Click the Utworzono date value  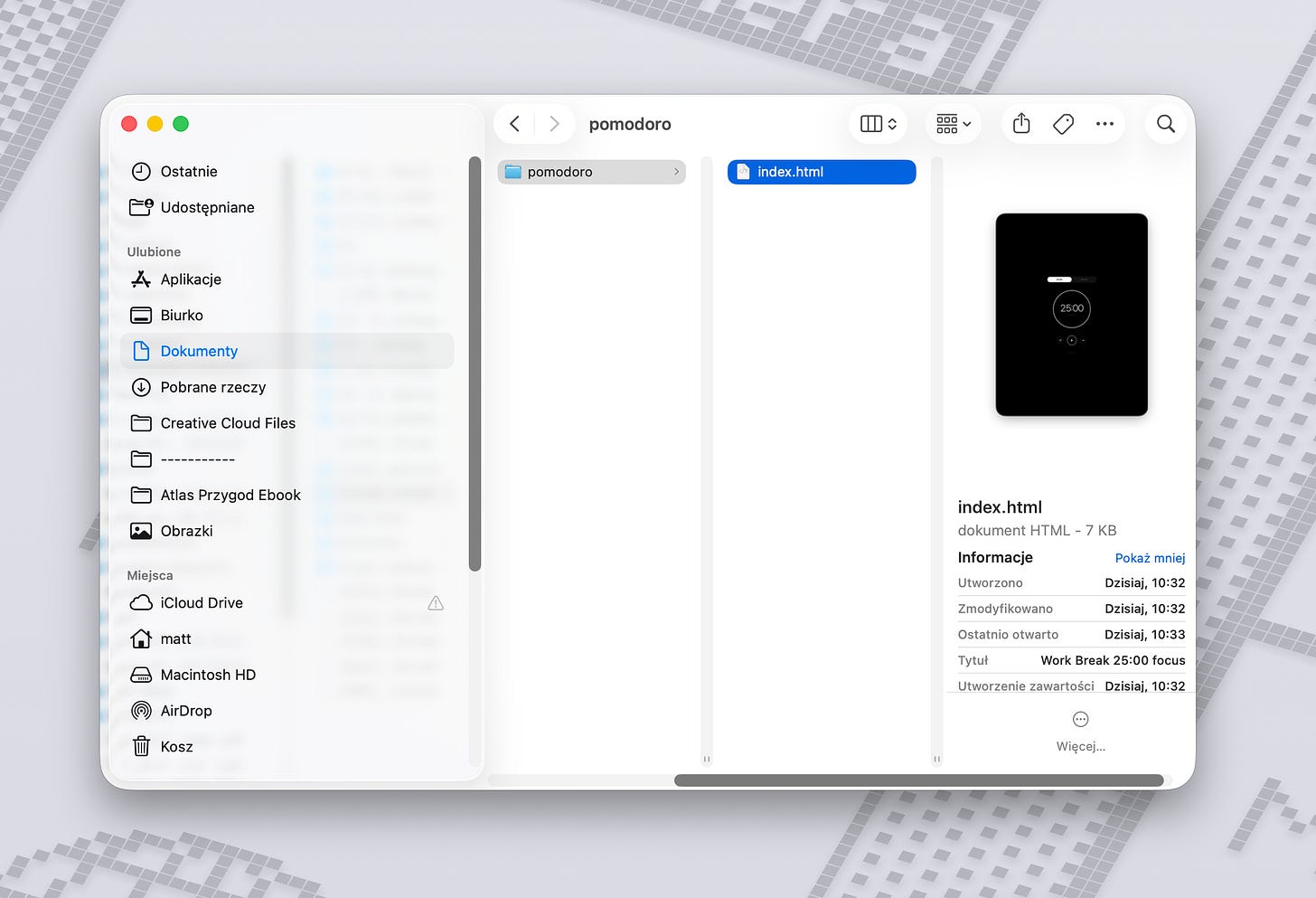pos(1144,583)
